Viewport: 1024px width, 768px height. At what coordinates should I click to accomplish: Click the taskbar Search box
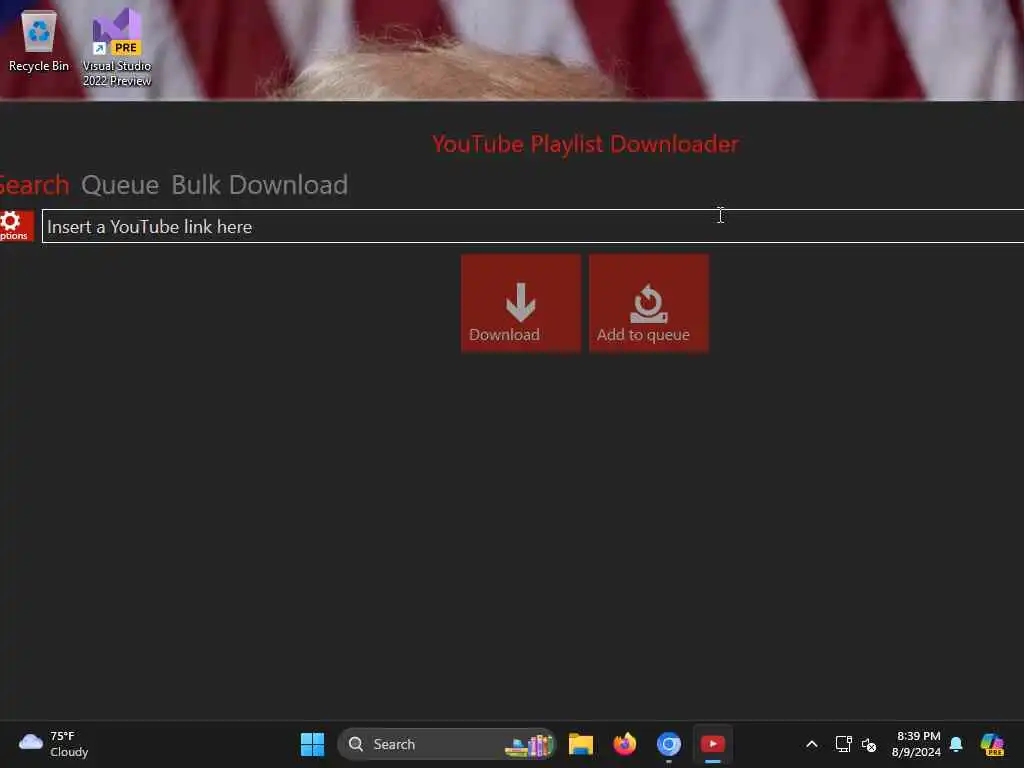click(447, 744)
